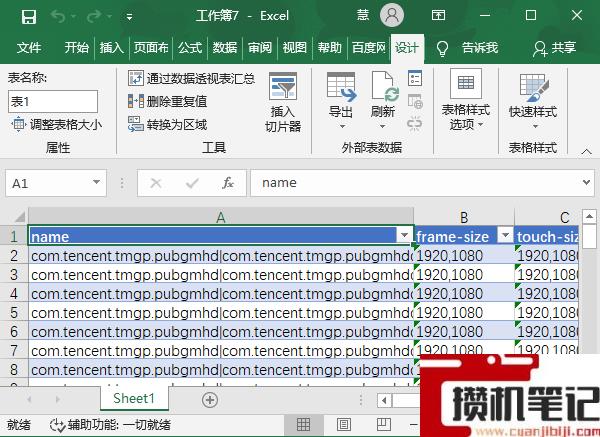Image resolution: width=600 pixels, height=437 pixels.
Task: Switch to the 开始 ribbon tab
Action: pos(77,48)
